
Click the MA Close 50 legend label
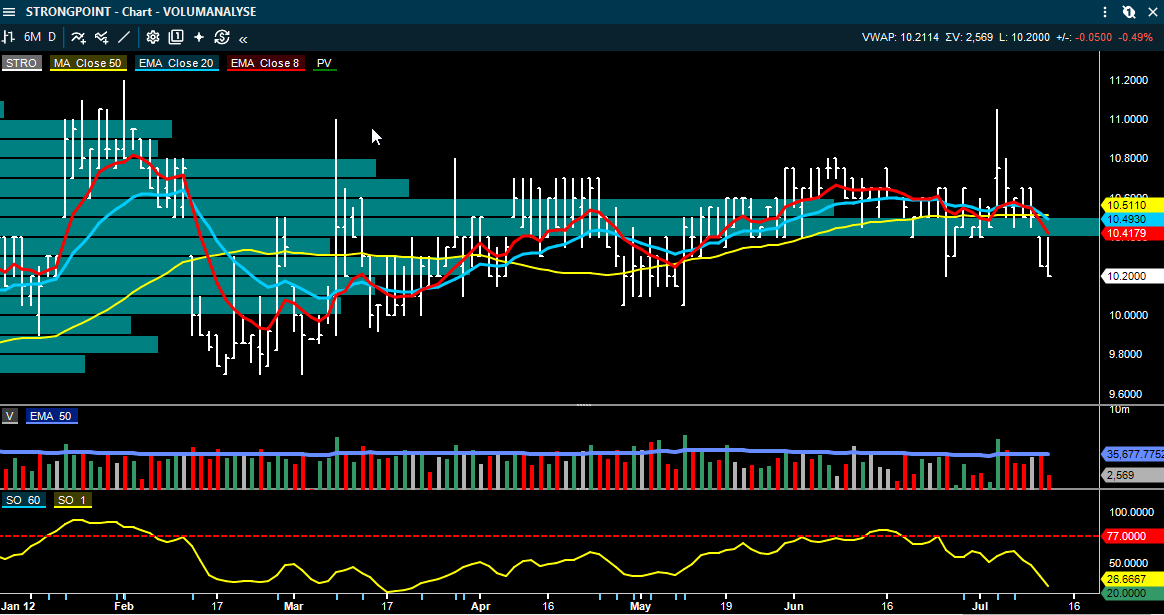point(88,63)
